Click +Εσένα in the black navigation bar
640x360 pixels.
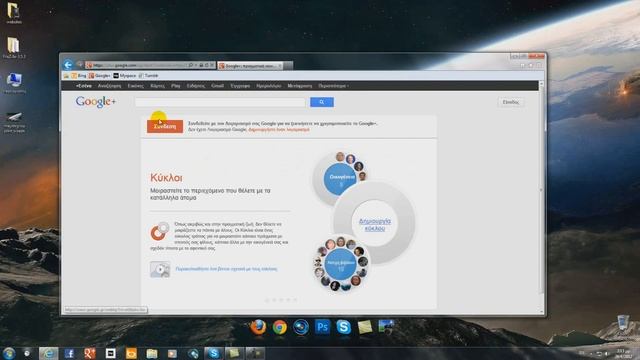(x=84, y=86)
